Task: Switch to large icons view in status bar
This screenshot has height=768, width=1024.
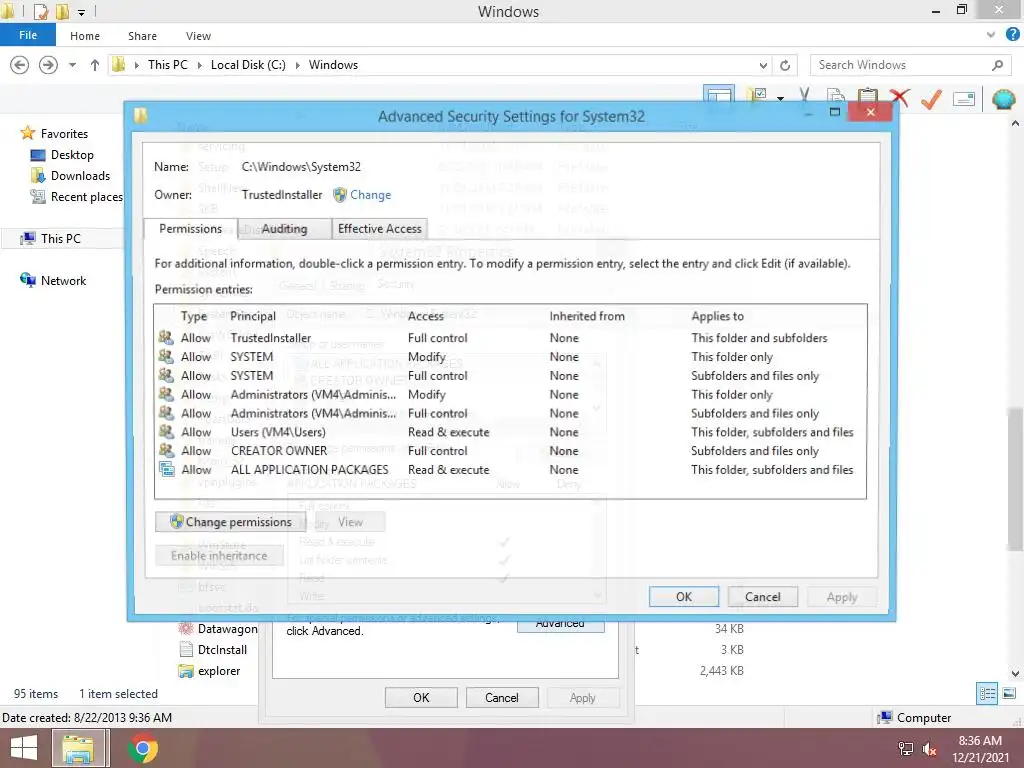Action: point(1009,694)
